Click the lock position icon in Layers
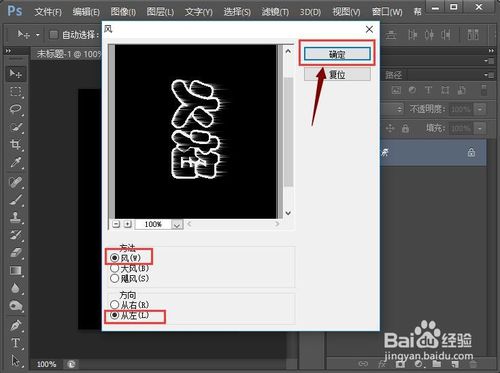 coord(390,128)
